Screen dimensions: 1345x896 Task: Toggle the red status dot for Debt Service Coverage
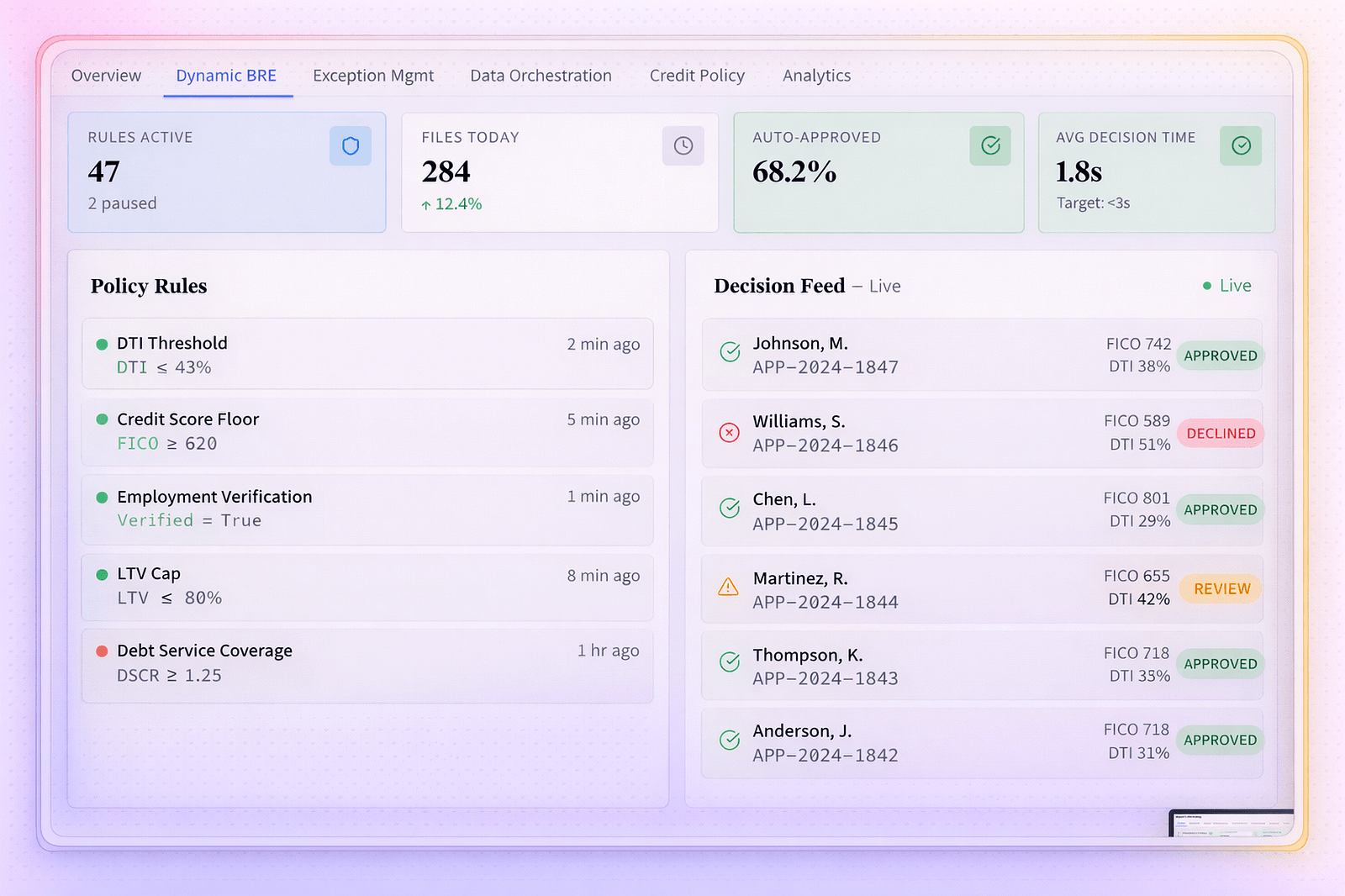(x=102, y=651)
